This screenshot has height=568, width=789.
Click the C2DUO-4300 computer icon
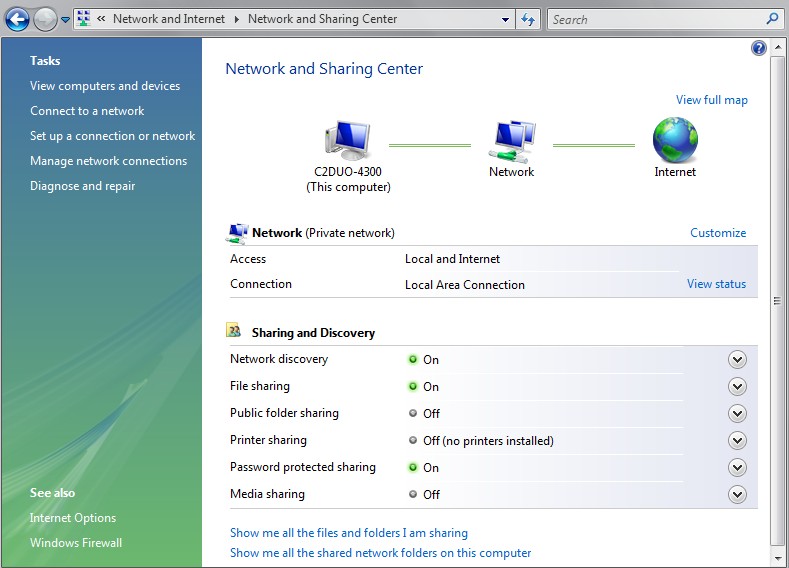point(348,140)
